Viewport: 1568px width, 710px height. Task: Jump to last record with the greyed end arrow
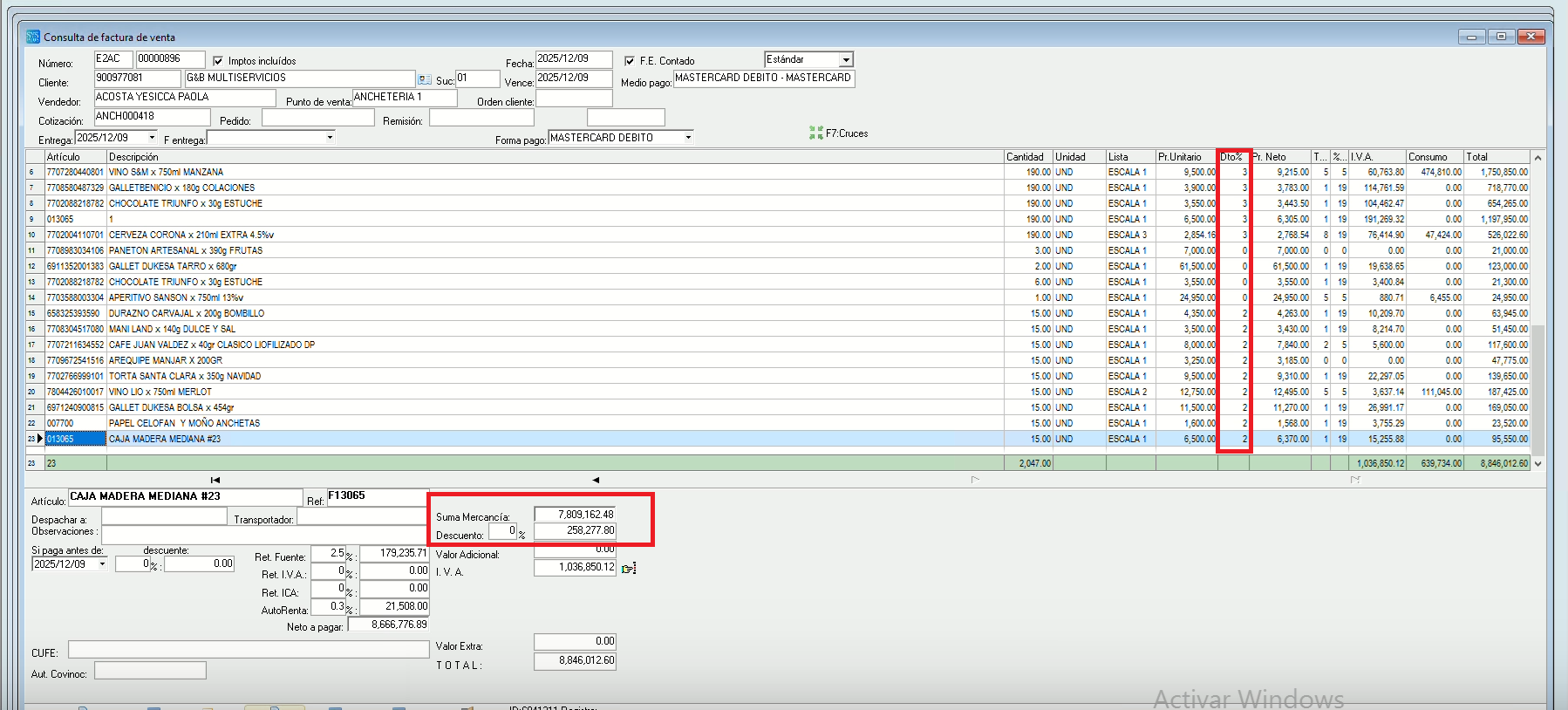(x=1355, y=480)
